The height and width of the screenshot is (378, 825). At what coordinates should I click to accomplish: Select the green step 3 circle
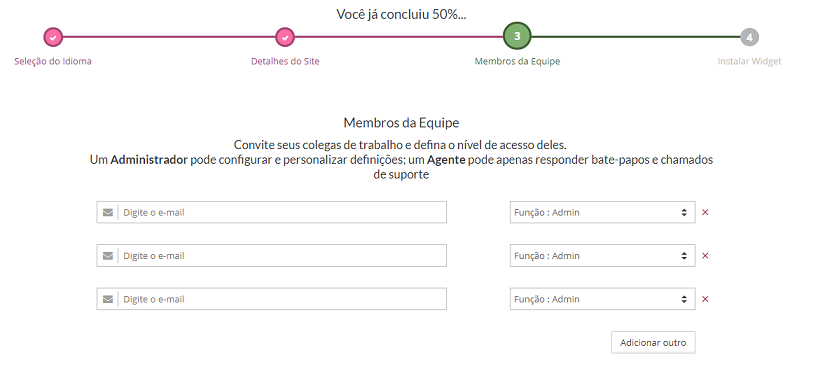click(x=517, y=36)
